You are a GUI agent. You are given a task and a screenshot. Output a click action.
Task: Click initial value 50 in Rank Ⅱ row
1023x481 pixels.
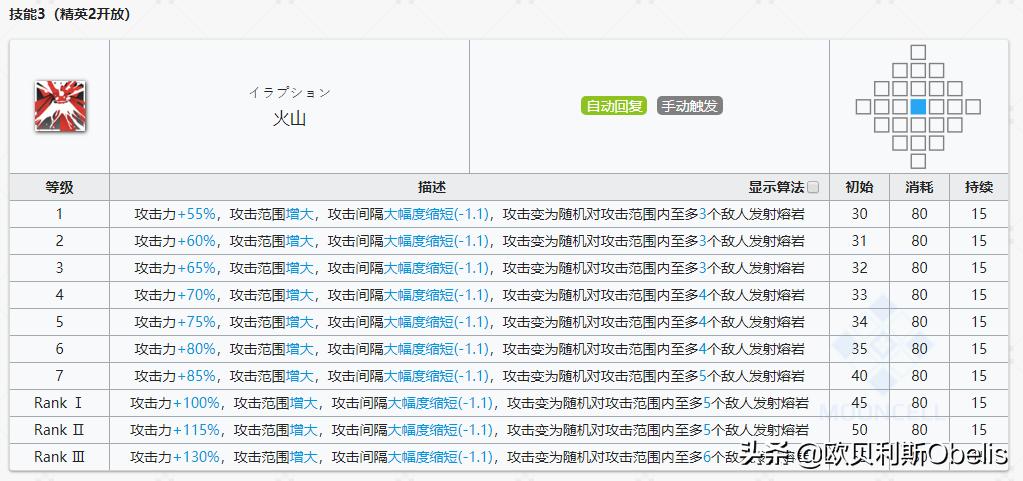pos(859,430)
